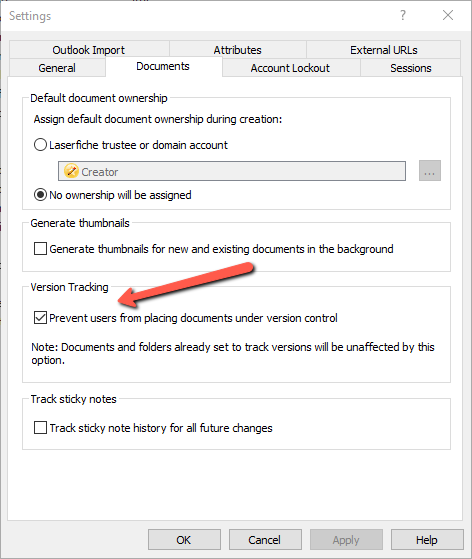Uncheck Prevent users from placing documents under version control
This screenshot has height=559, width=472.
click(40, 317)
